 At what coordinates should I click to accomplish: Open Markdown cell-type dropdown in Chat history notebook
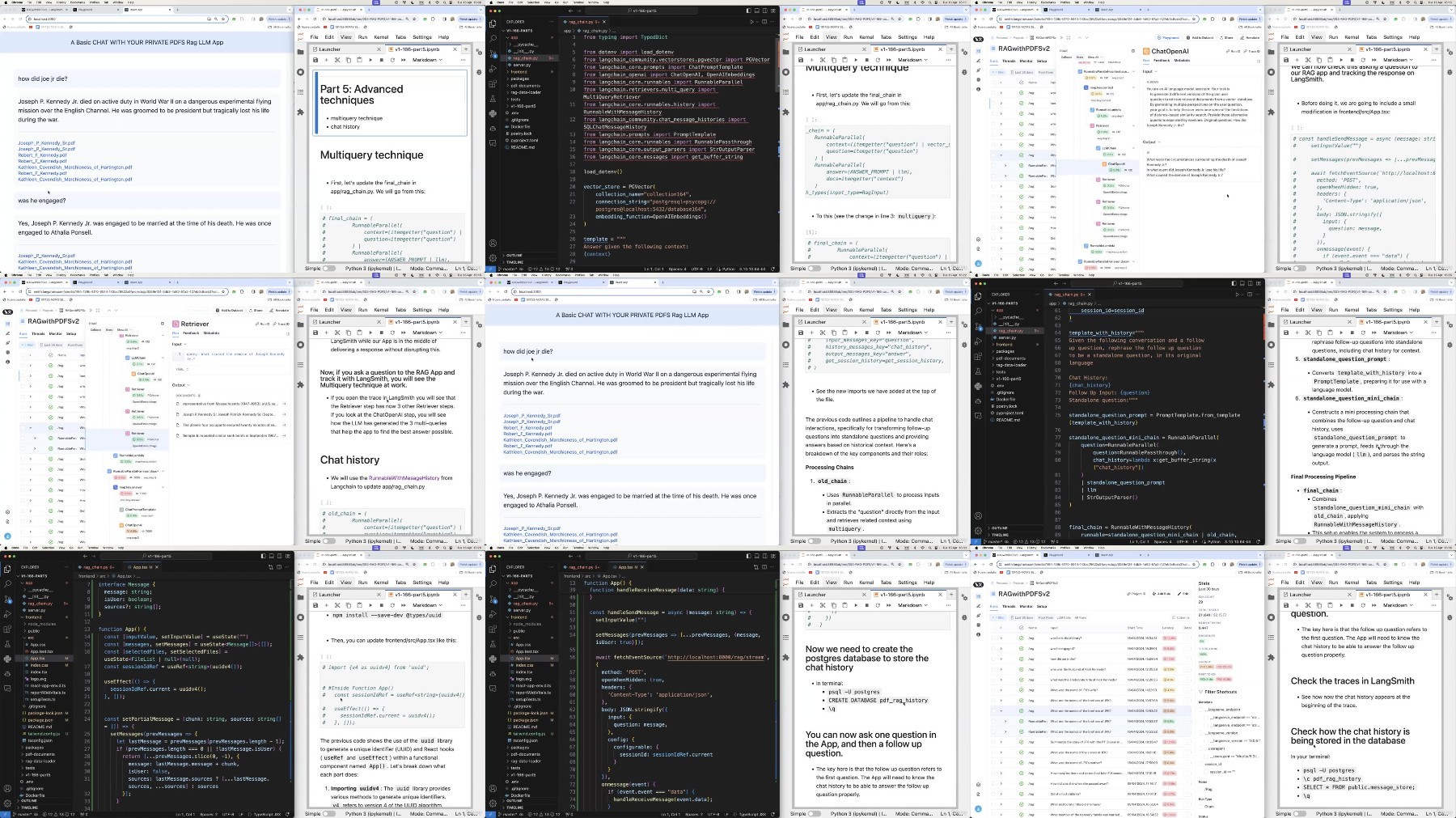point(427,333)
